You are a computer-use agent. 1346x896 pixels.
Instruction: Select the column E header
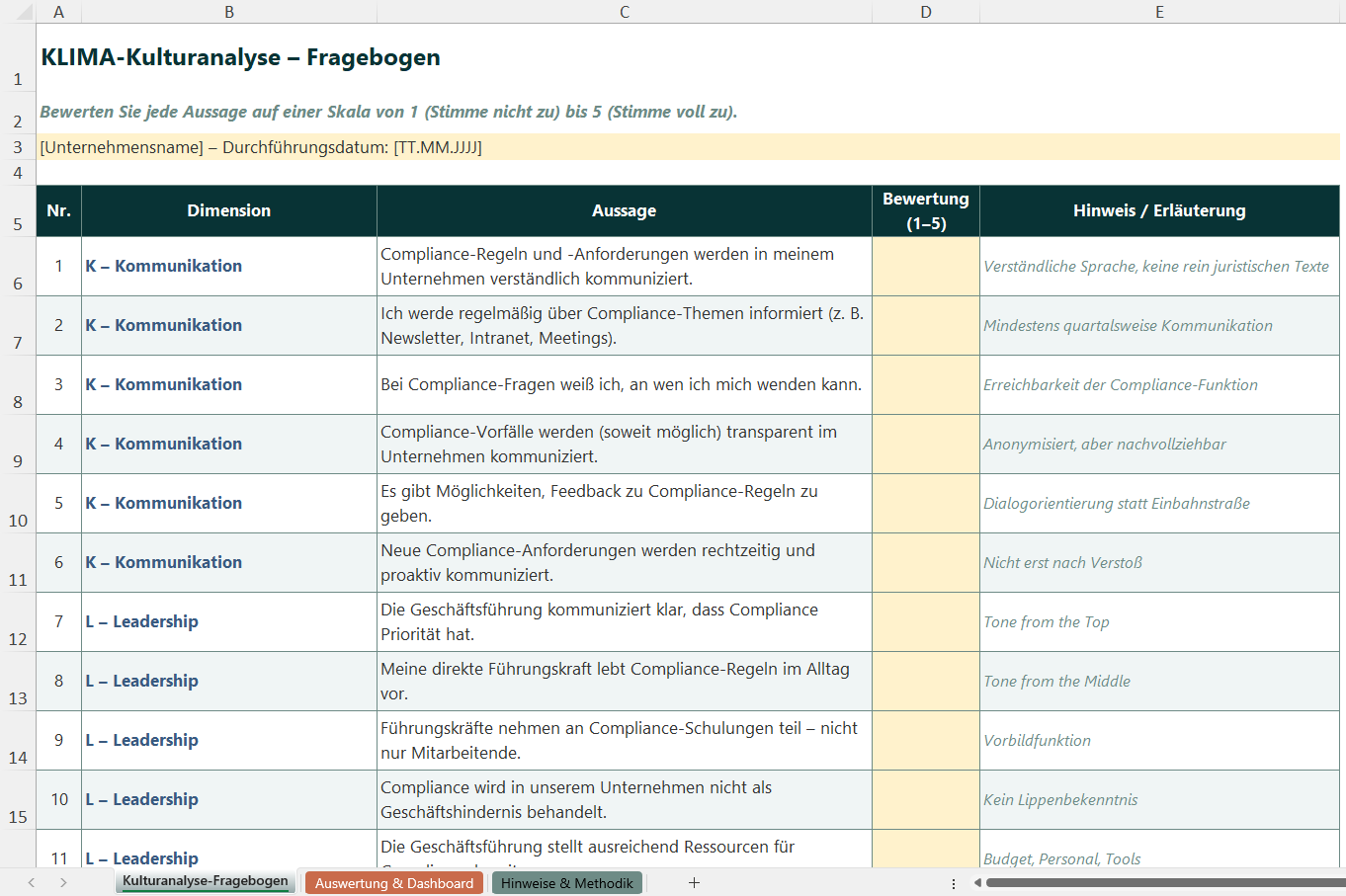pyautogui.click(x=1159, y=11)
